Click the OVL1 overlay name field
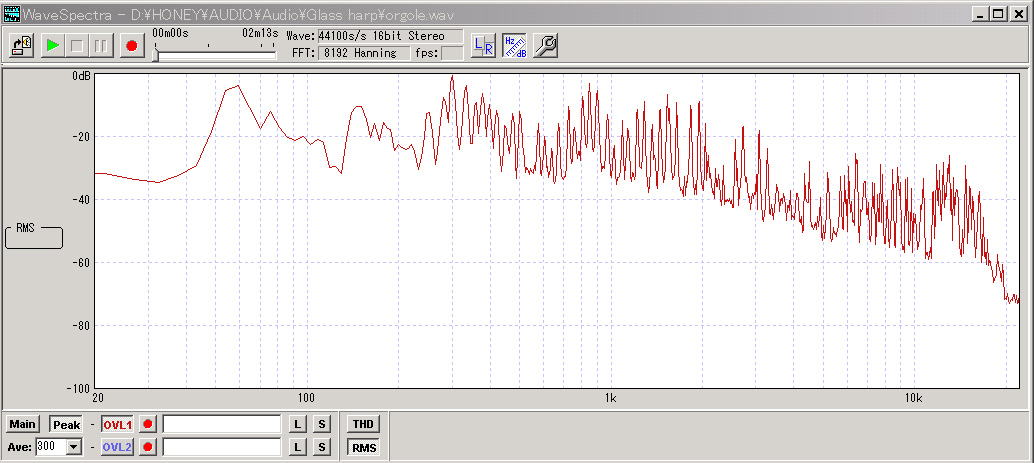 (x=222, y=424)
